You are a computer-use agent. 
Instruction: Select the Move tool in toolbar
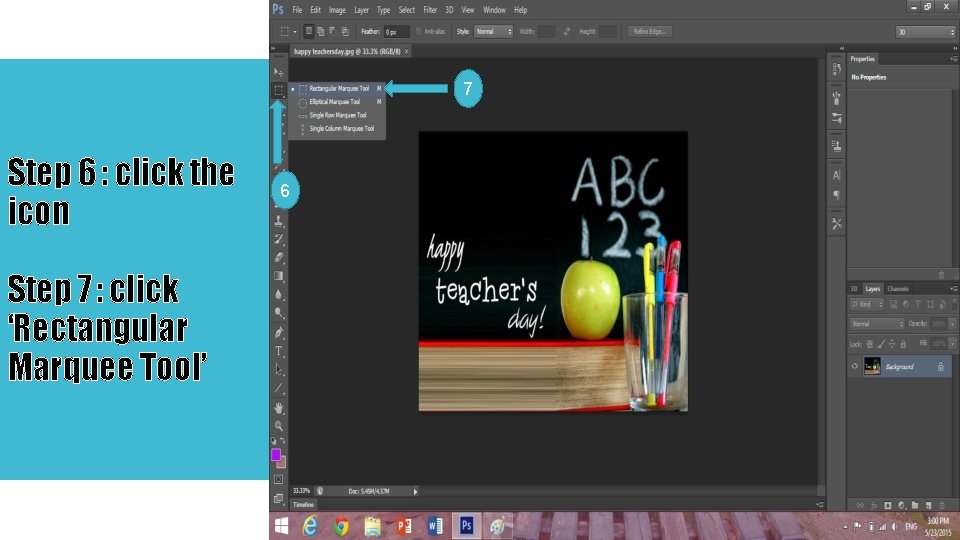279,72
